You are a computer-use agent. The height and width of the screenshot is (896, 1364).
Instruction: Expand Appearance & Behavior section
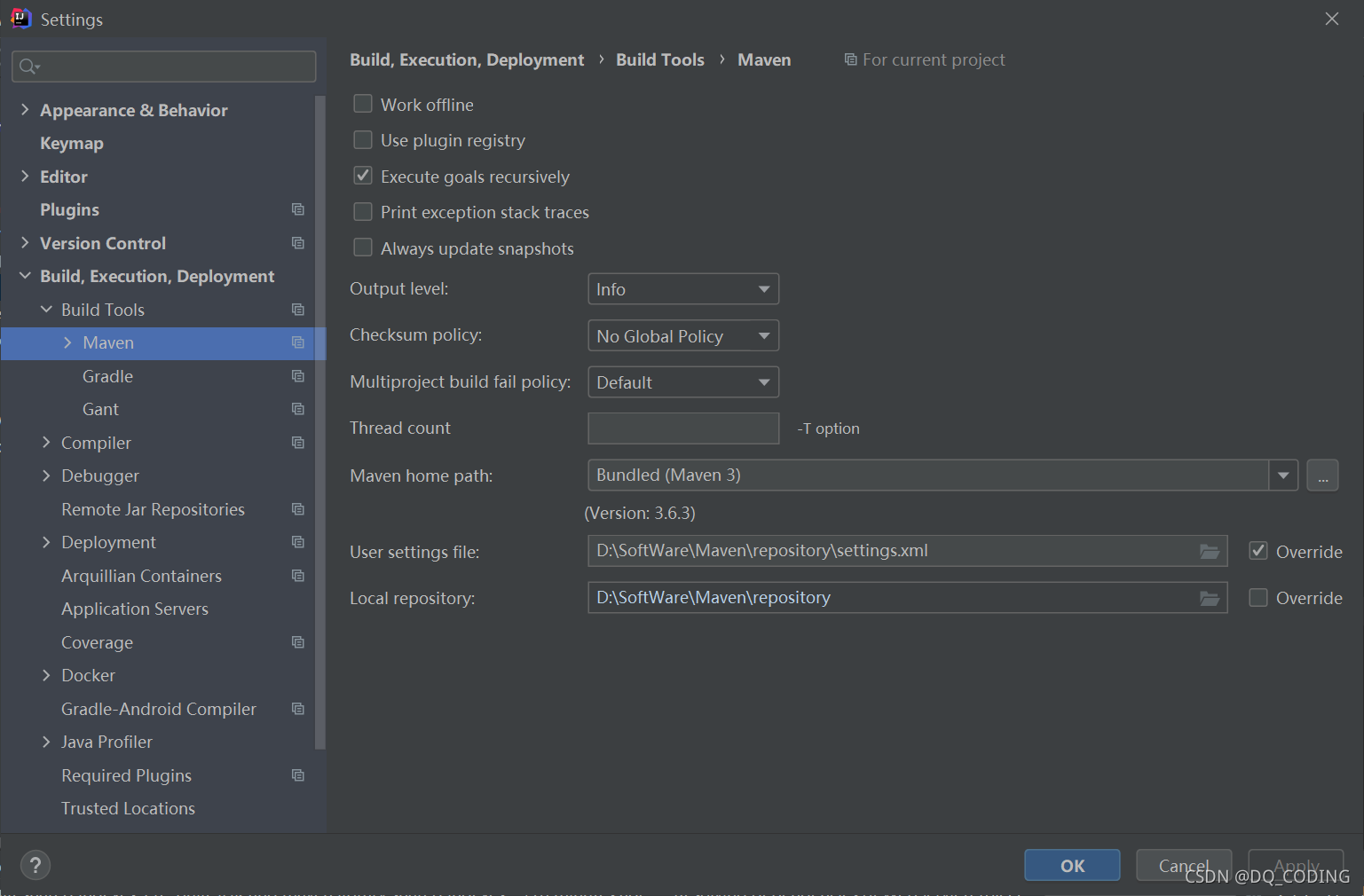pos(25,109)
